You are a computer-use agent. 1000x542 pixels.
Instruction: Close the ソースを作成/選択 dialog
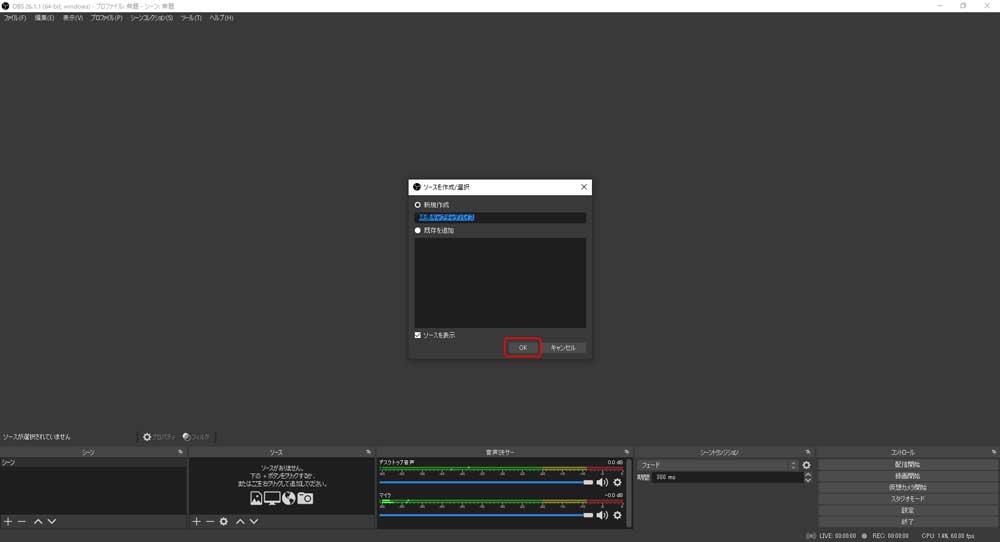(x=584, y=187)
